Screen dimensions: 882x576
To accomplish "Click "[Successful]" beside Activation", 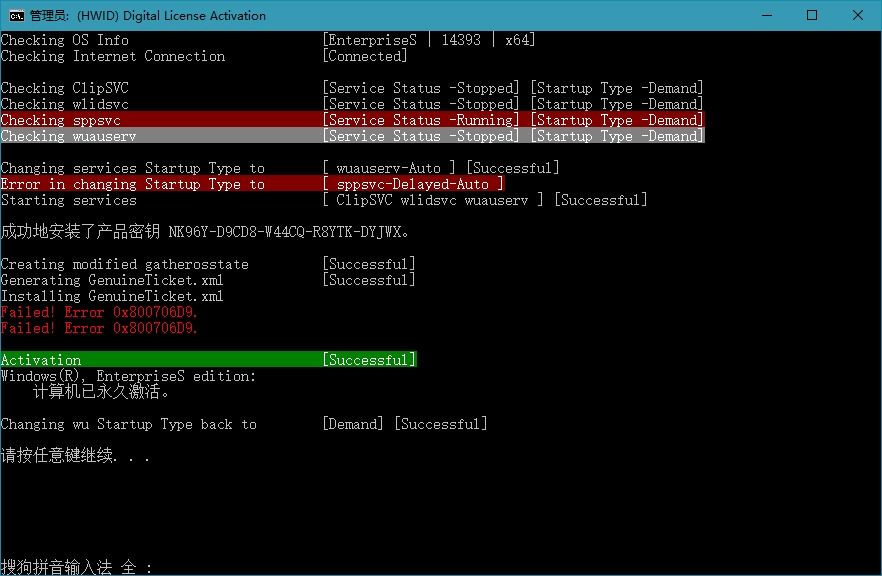I will coord(369,359).
